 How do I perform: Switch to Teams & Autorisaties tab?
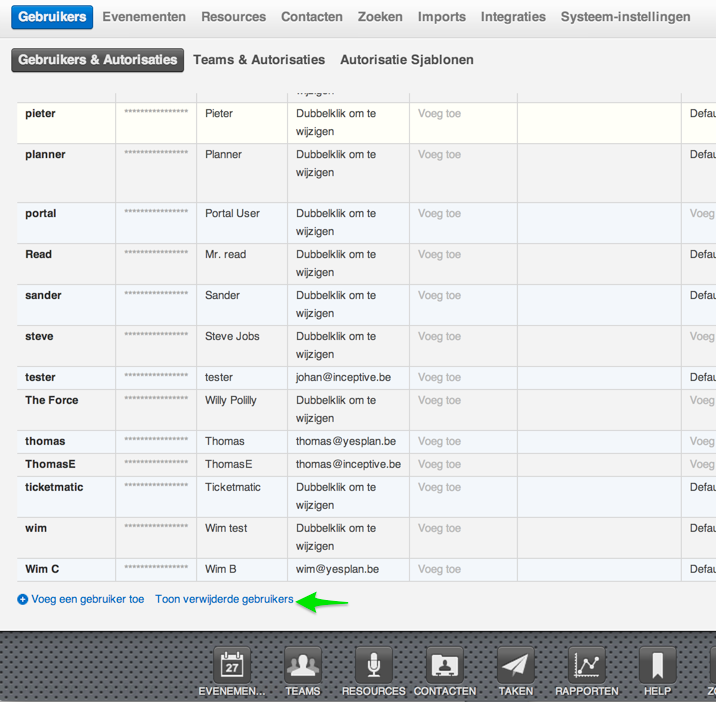[259, 60]
